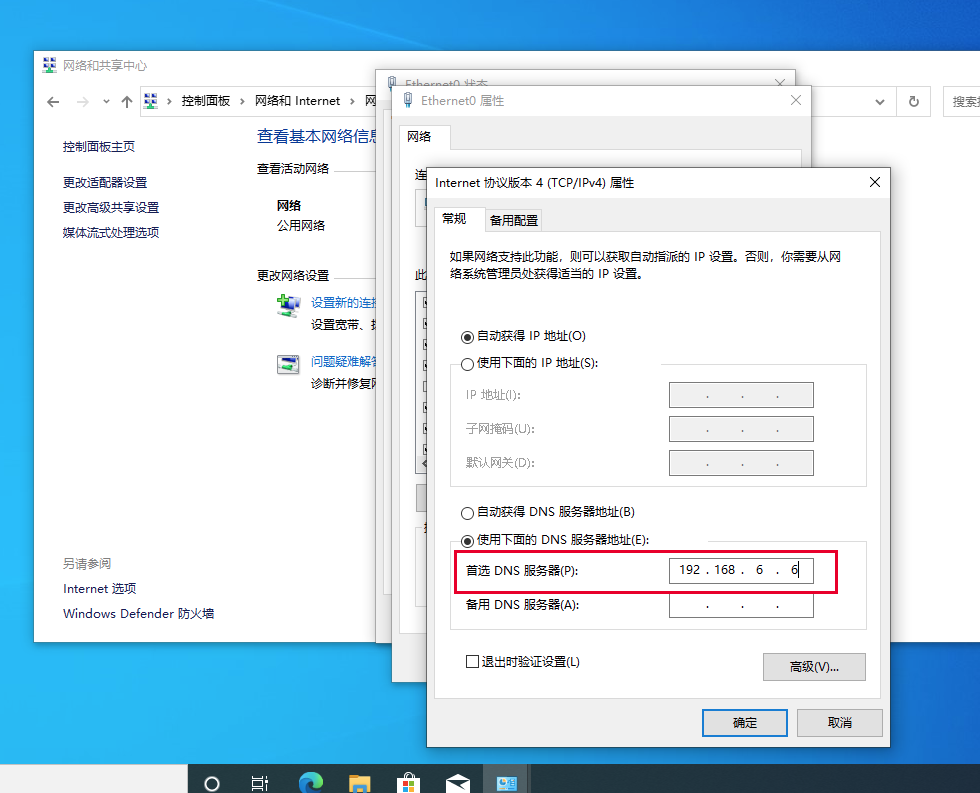The width and height of the screenshot is (980, 793).
Task: Expand the chevron after 控制面板 breadcrumb
Action: pos(243,101)
